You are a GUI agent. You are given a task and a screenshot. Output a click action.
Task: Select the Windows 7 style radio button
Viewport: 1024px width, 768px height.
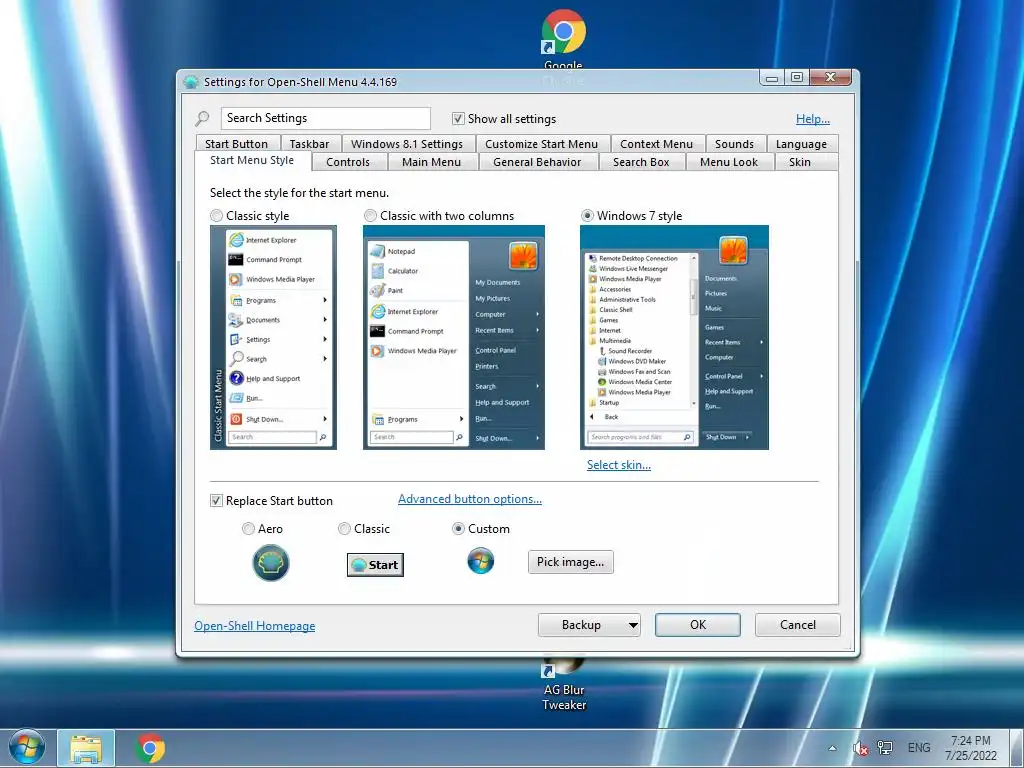587,216
